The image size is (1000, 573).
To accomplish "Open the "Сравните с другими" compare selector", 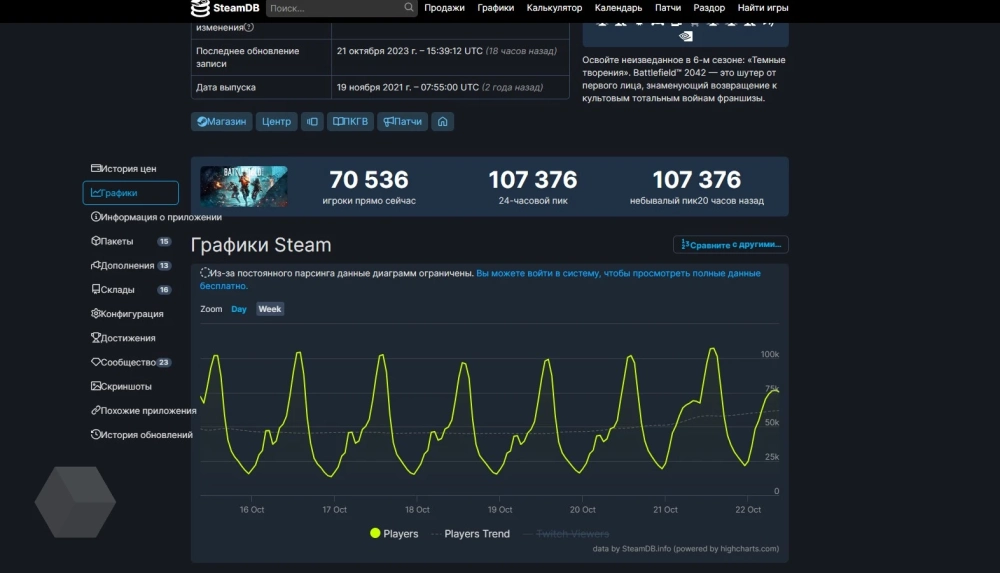I will [x=730, y=245].
